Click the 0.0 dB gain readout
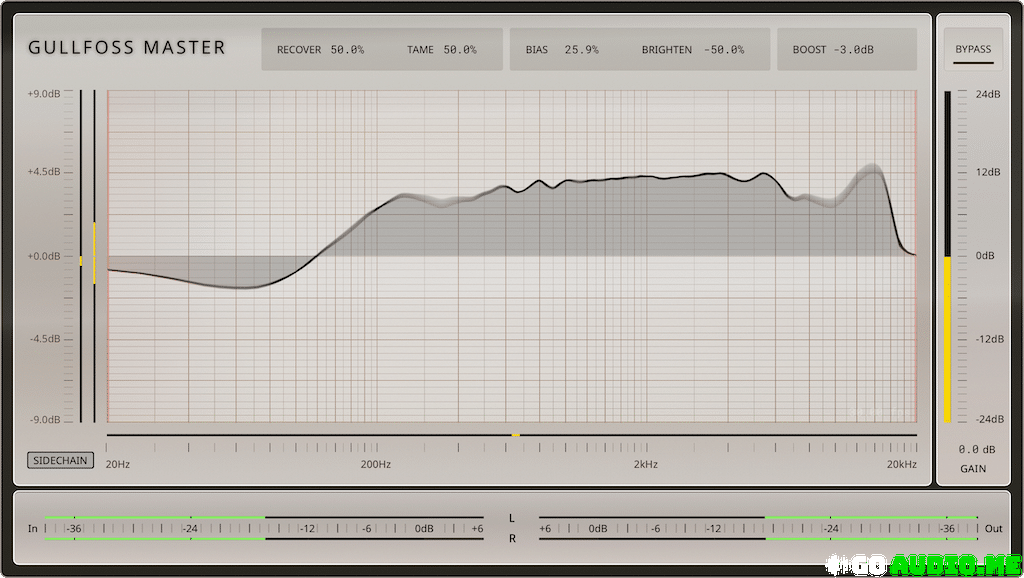This screenshot has height=578, width=1024. pos(976,450)
